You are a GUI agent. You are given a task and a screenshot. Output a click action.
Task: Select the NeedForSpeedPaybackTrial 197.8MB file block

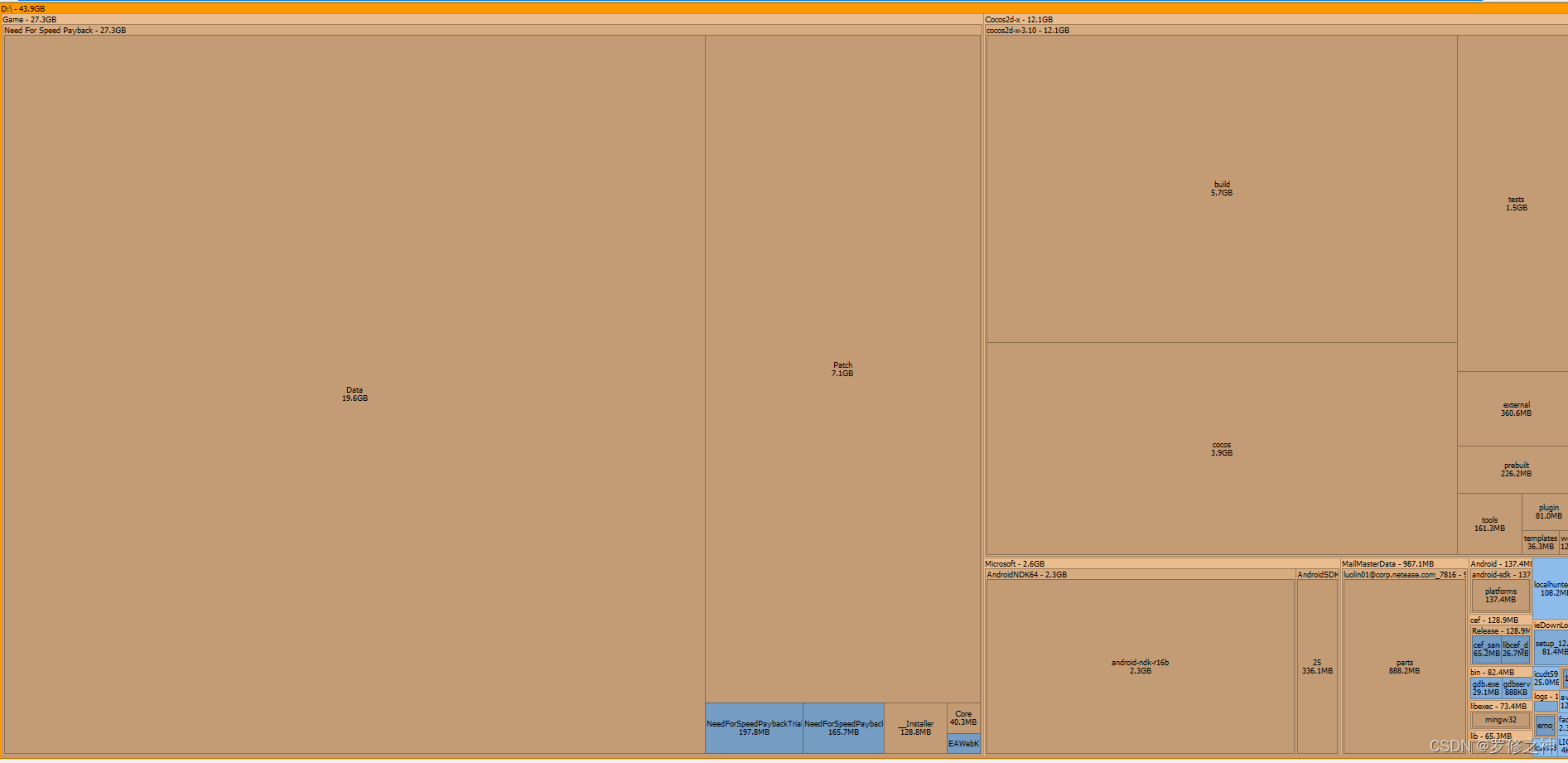point(754,728)
